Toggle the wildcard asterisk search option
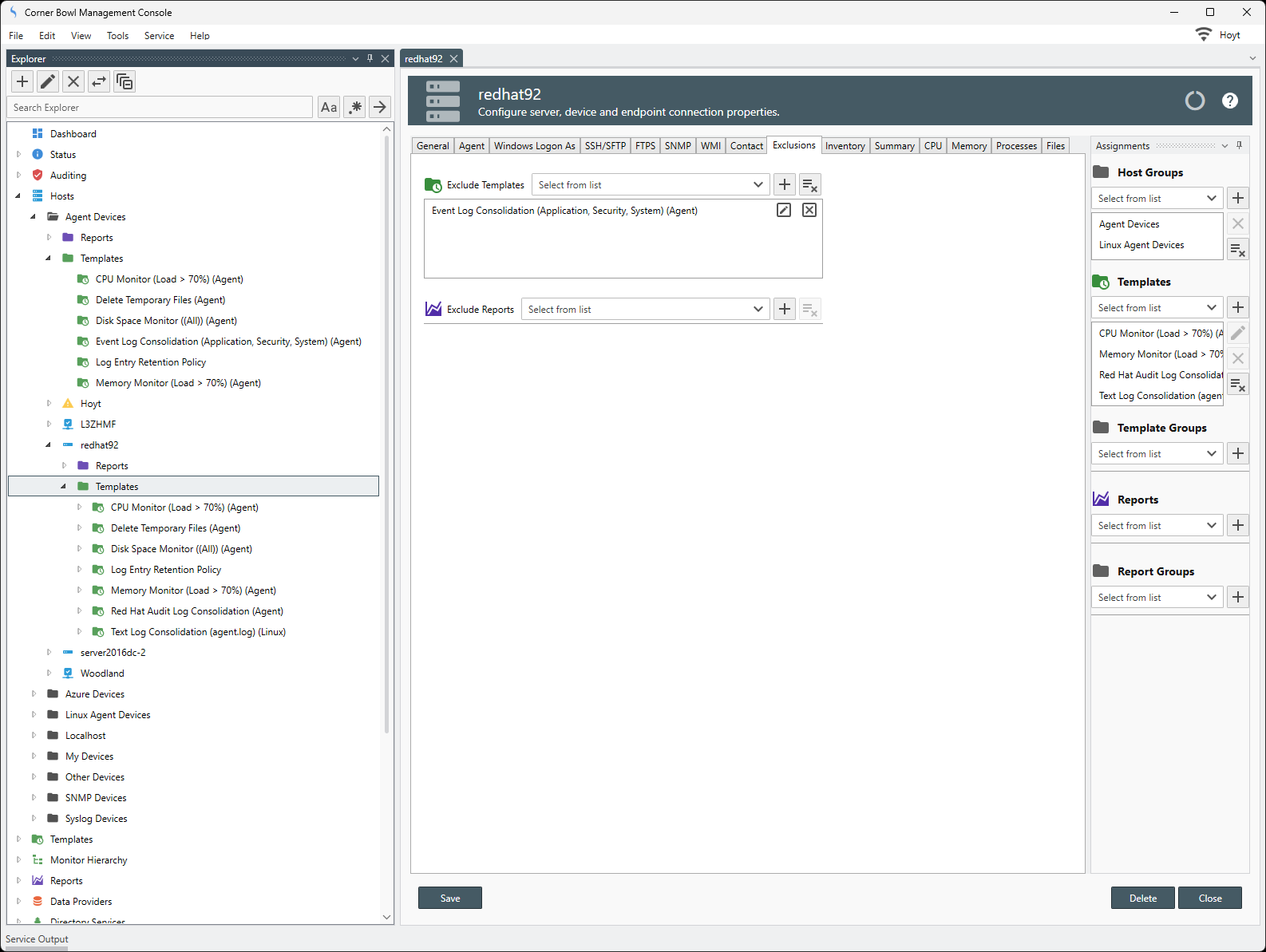Viewport: 1266px width, 952px height. point(355,107)
